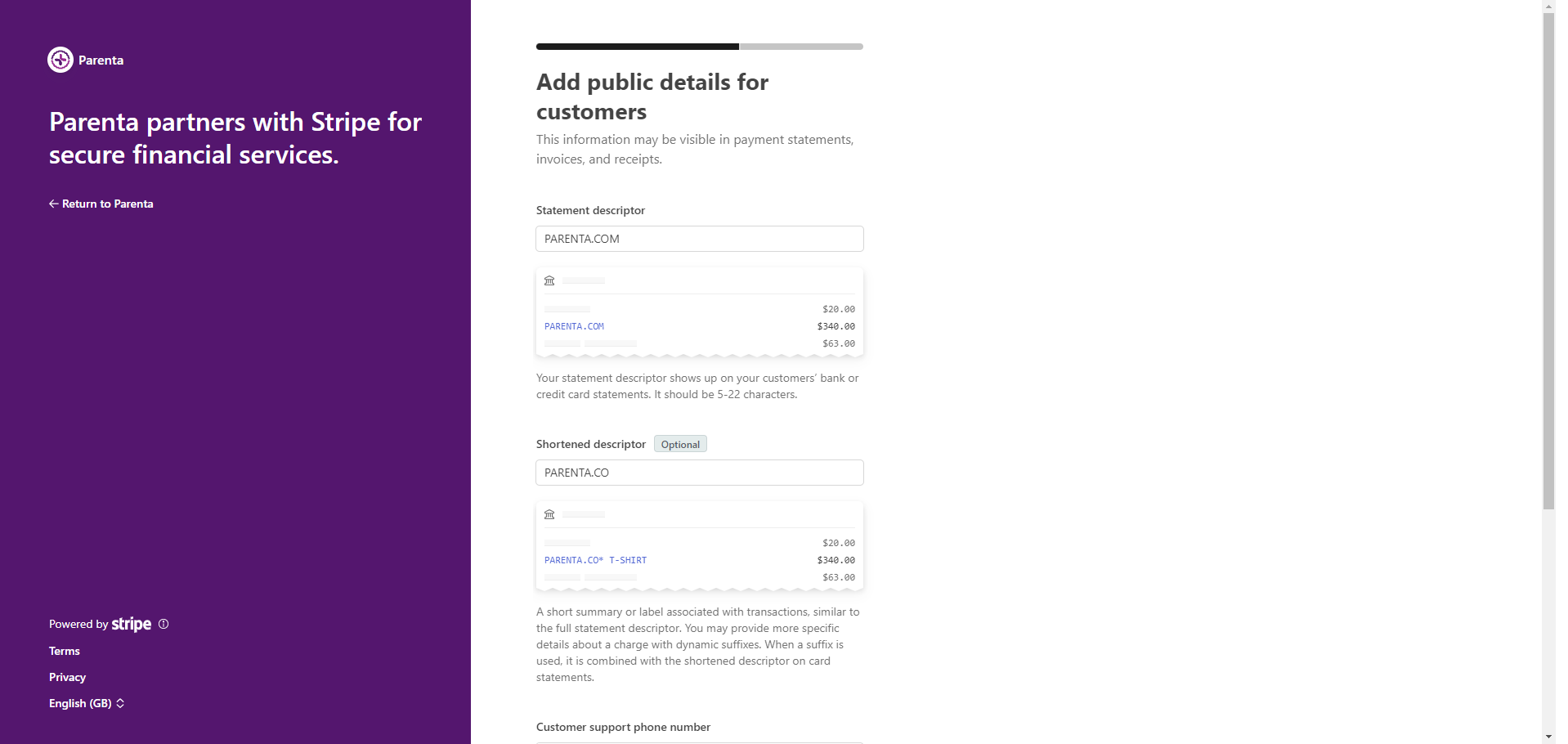Click the bank icon in statement descriptor preview
1568x744 pixels.
[x=549, y=280]
